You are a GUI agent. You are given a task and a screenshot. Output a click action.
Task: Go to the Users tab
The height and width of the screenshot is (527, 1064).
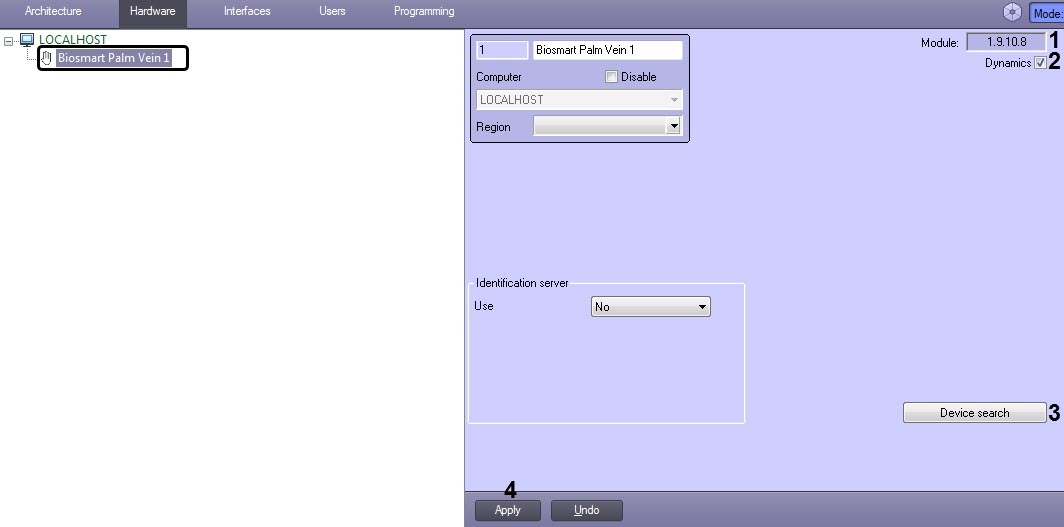(x=332, y=12)
